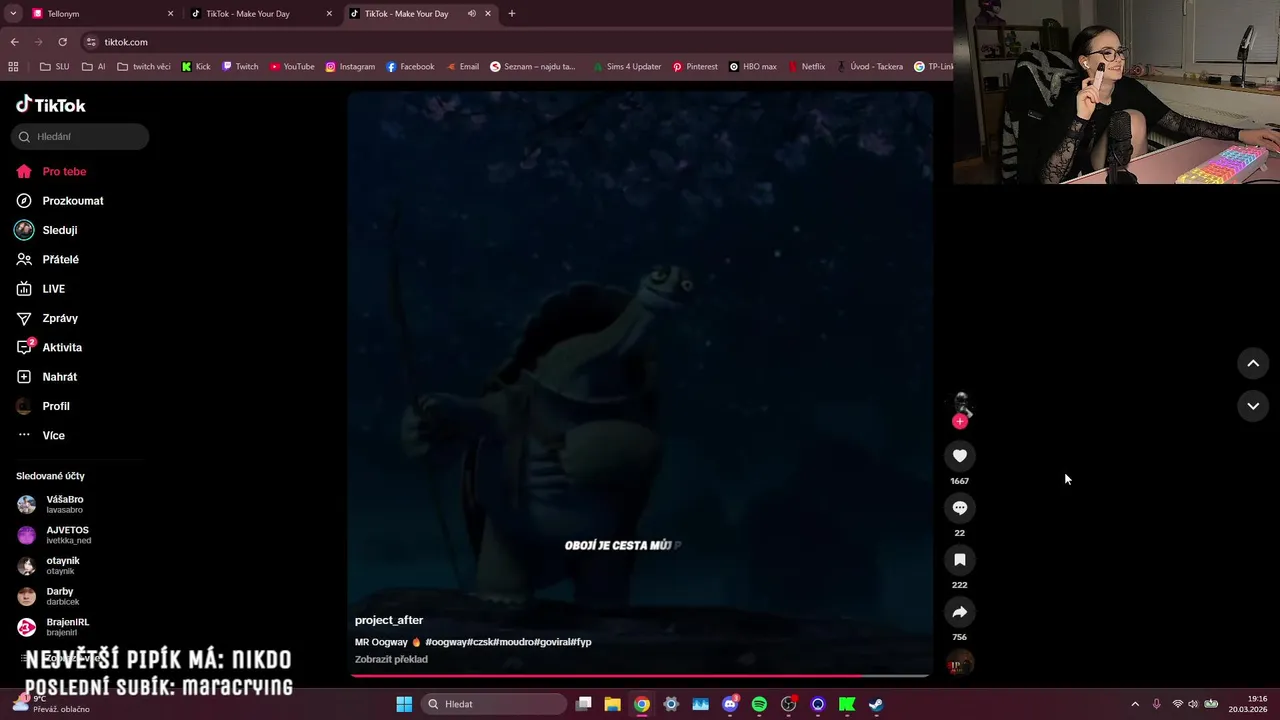Open VášaBro followed account
This screenshot has height=720, width=1280.
pos(64,504)
